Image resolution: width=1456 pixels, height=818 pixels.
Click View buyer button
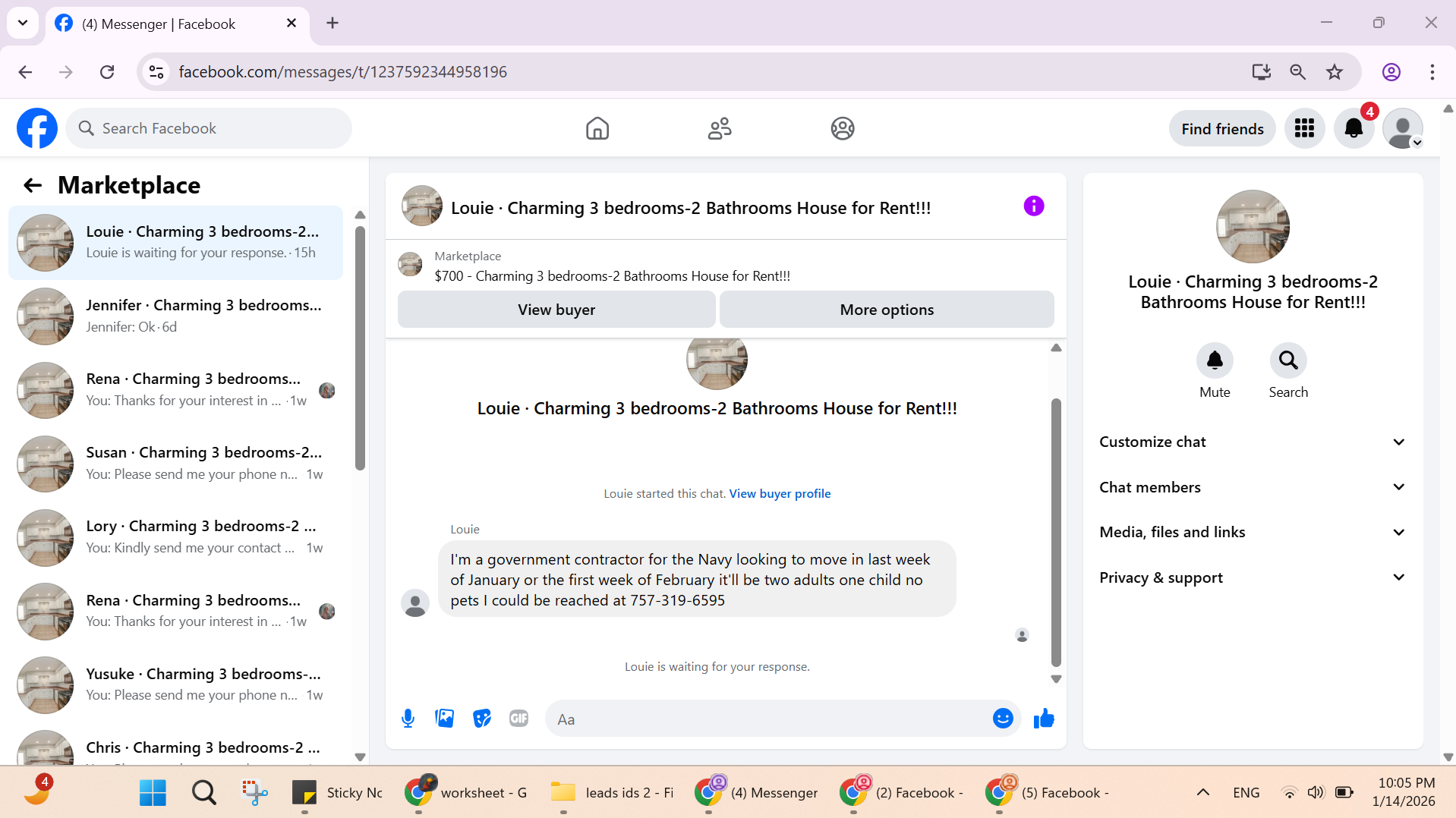[556, 310]
